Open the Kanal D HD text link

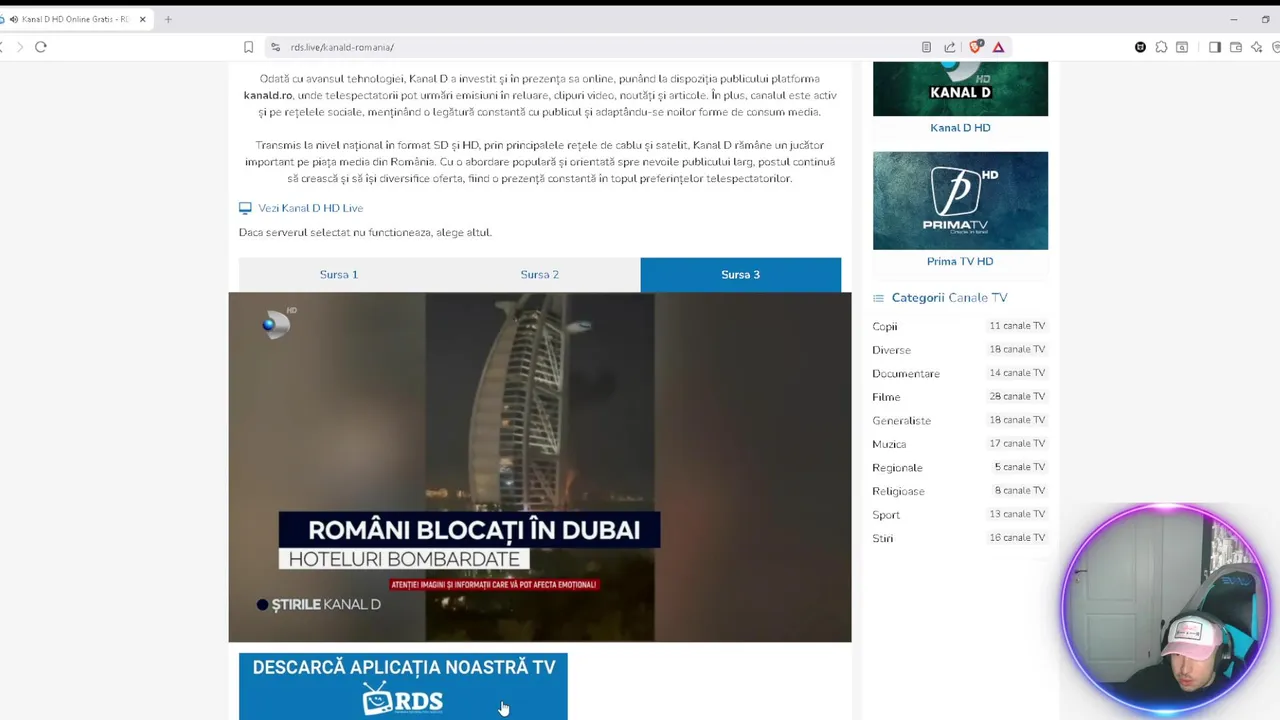coord(960,128)
